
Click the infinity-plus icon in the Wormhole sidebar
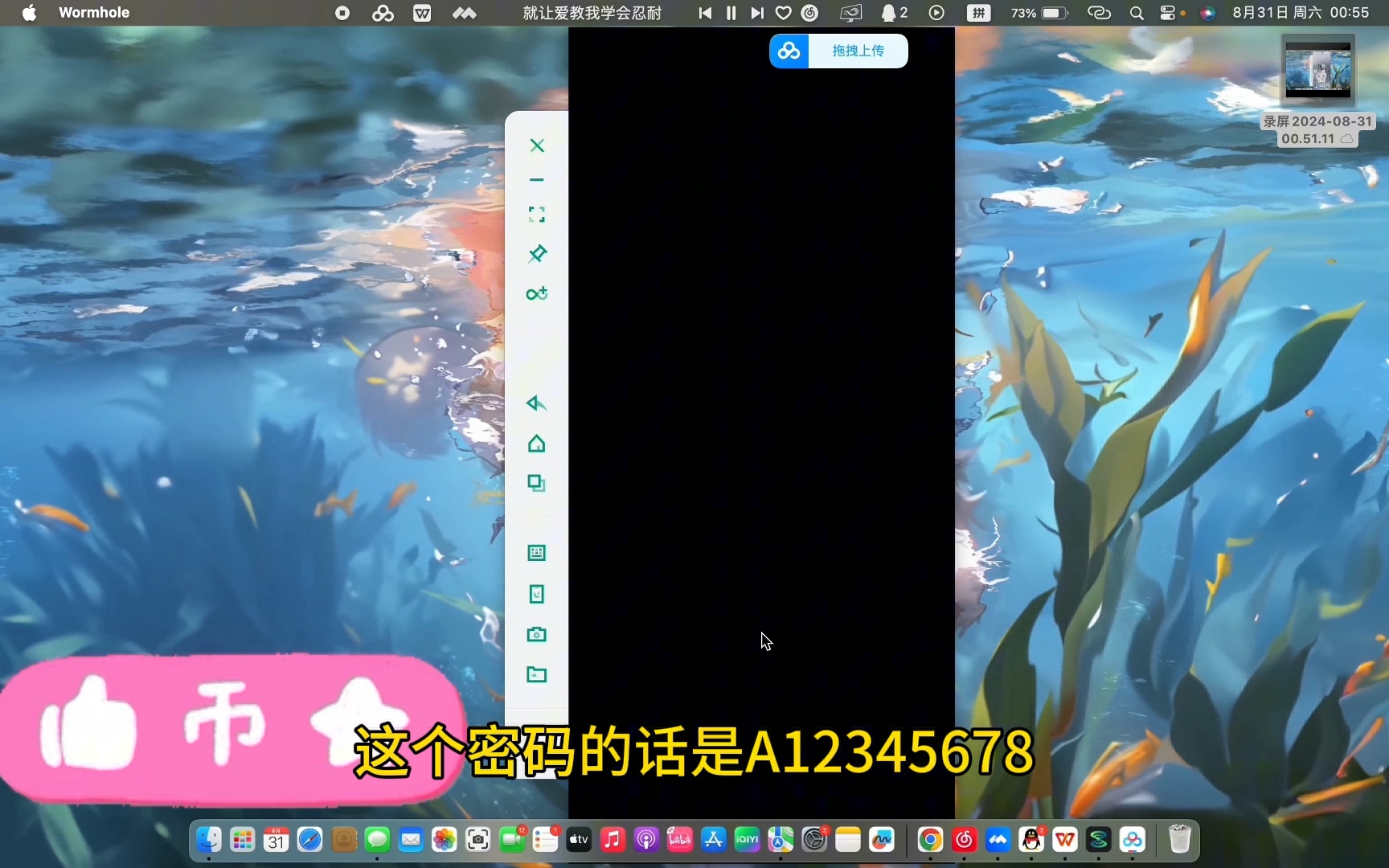537,293
